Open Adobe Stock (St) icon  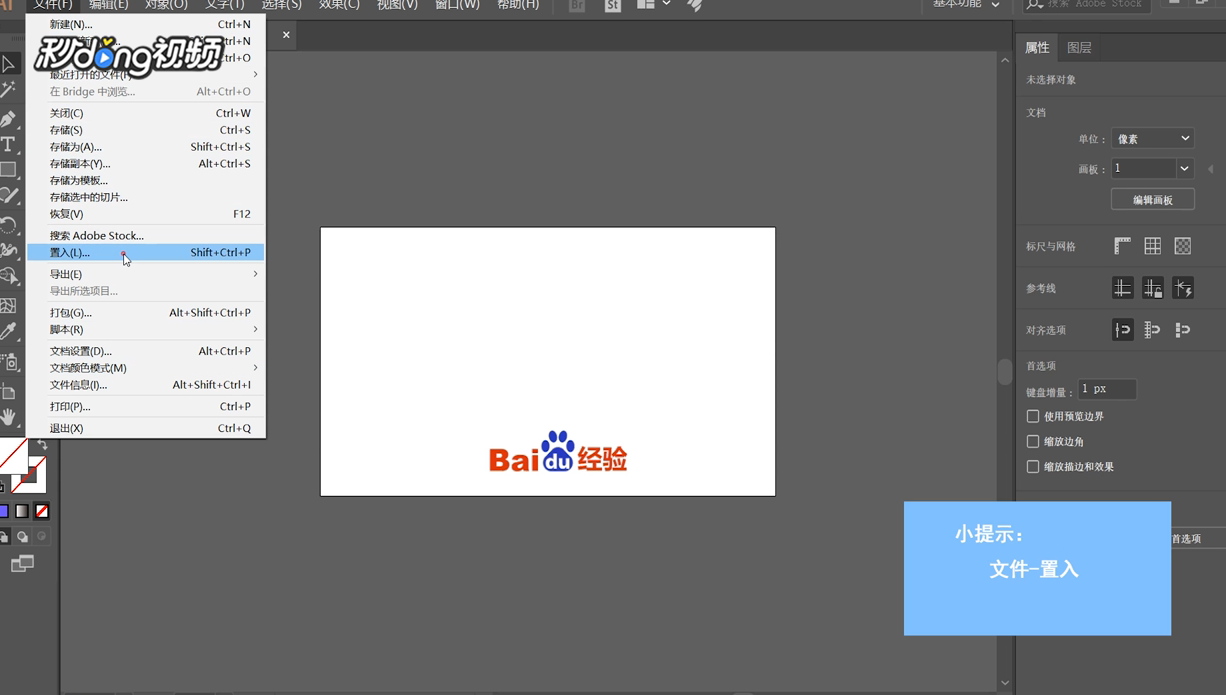pyautogui.click(x=613, y=5)
